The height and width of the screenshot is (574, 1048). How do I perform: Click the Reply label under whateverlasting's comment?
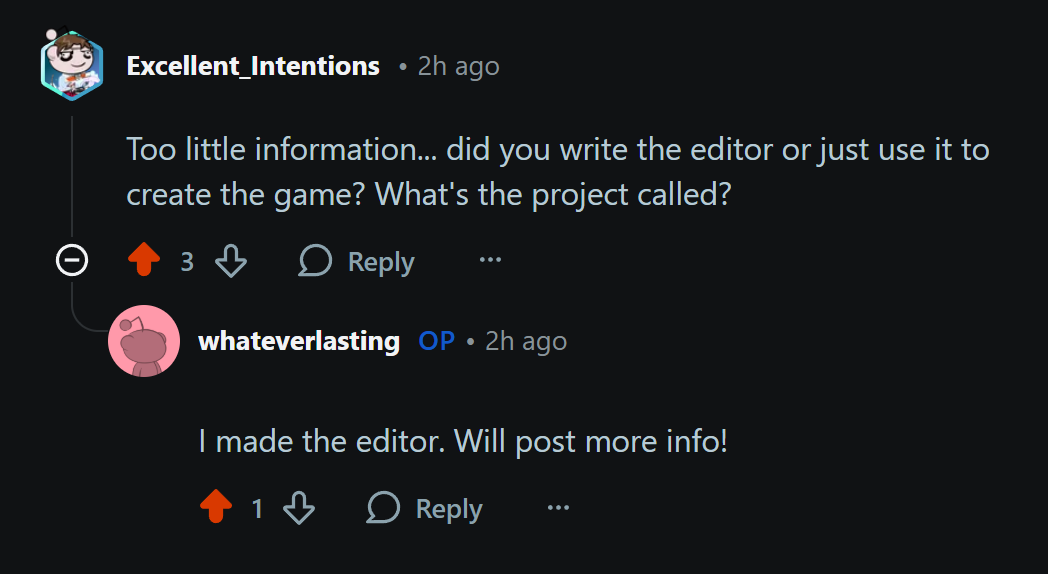449,508
